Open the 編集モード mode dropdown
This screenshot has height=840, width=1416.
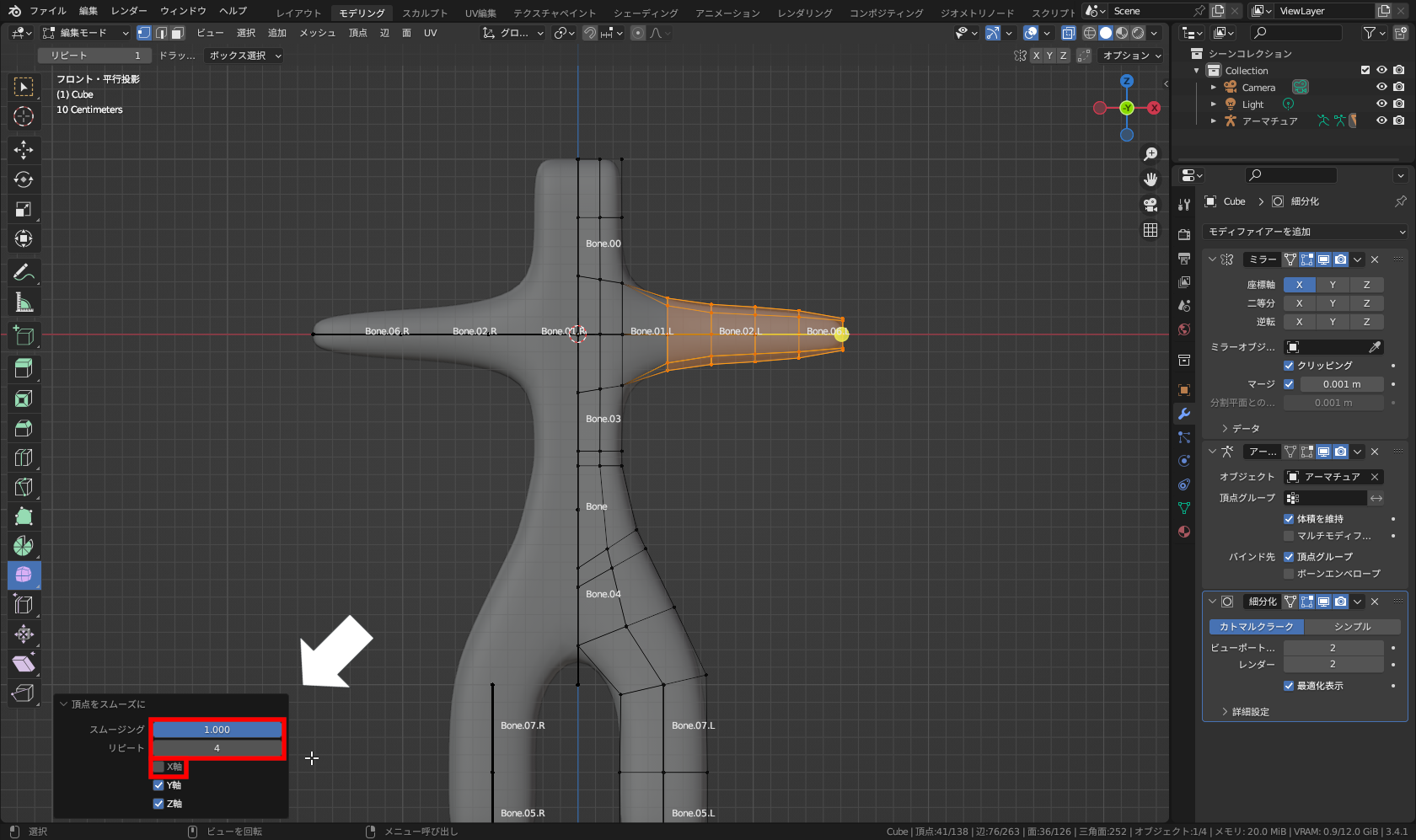pos(86,33)
